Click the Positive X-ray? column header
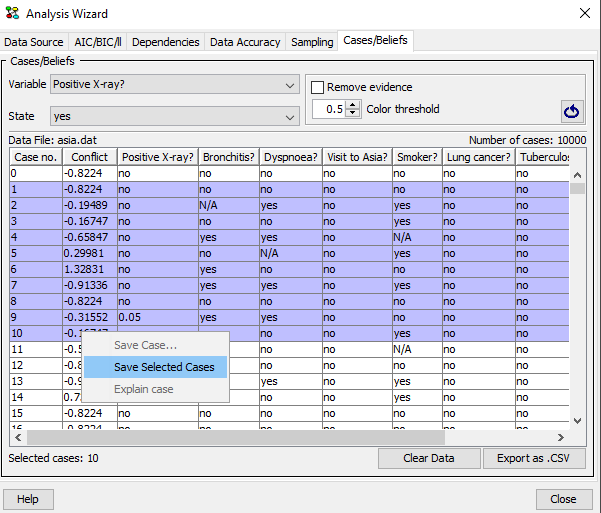This screenshot has width=601, height=513. pyautogui.click(x=158, y=157)
